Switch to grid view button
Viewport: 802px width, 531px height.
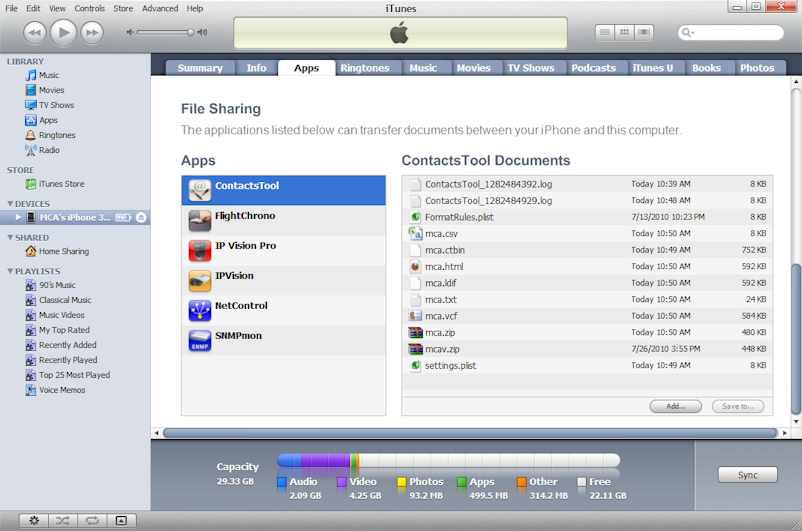click(625, 32)
